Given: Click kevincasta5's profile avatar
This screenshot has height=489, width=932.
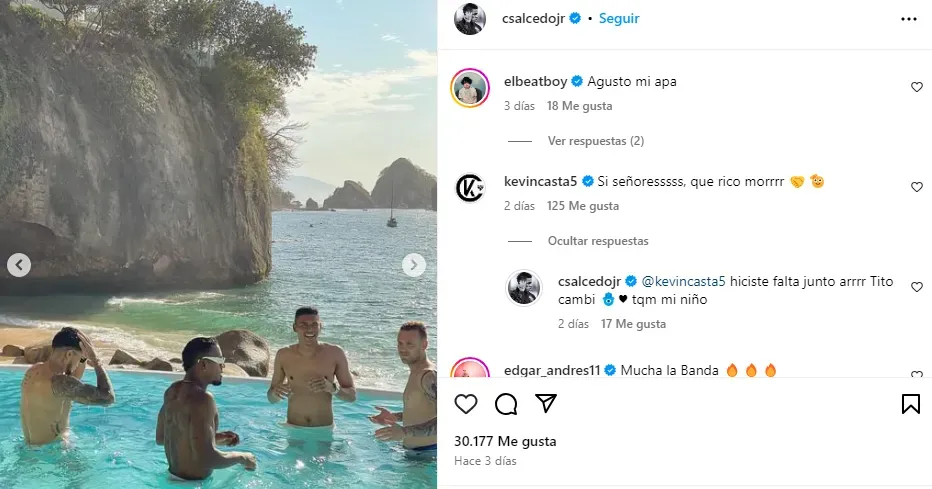Looking at the screenshot, I should 470,188.
